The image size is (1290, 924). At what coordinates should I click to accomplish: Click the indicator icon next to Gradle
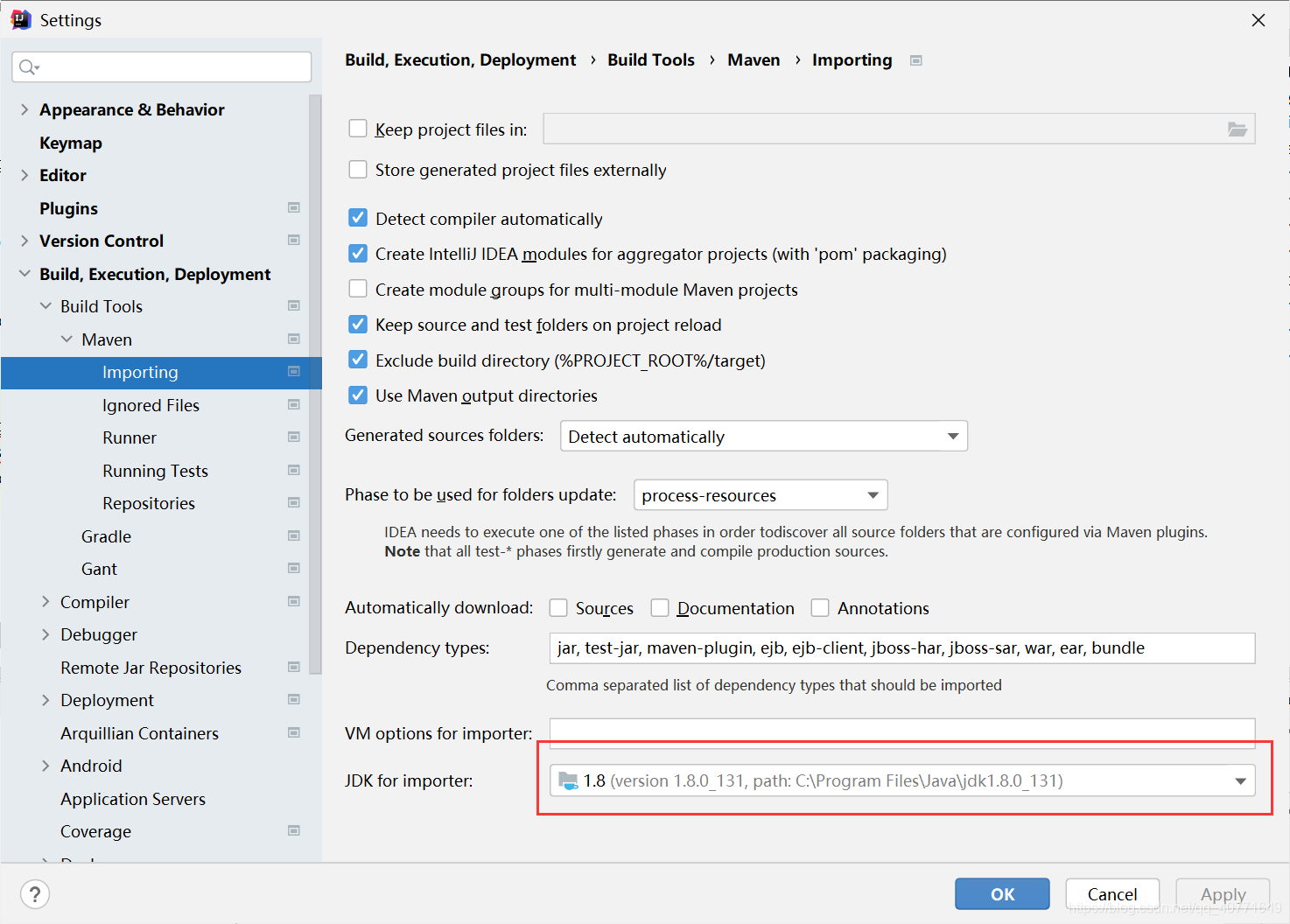point(293,535)
